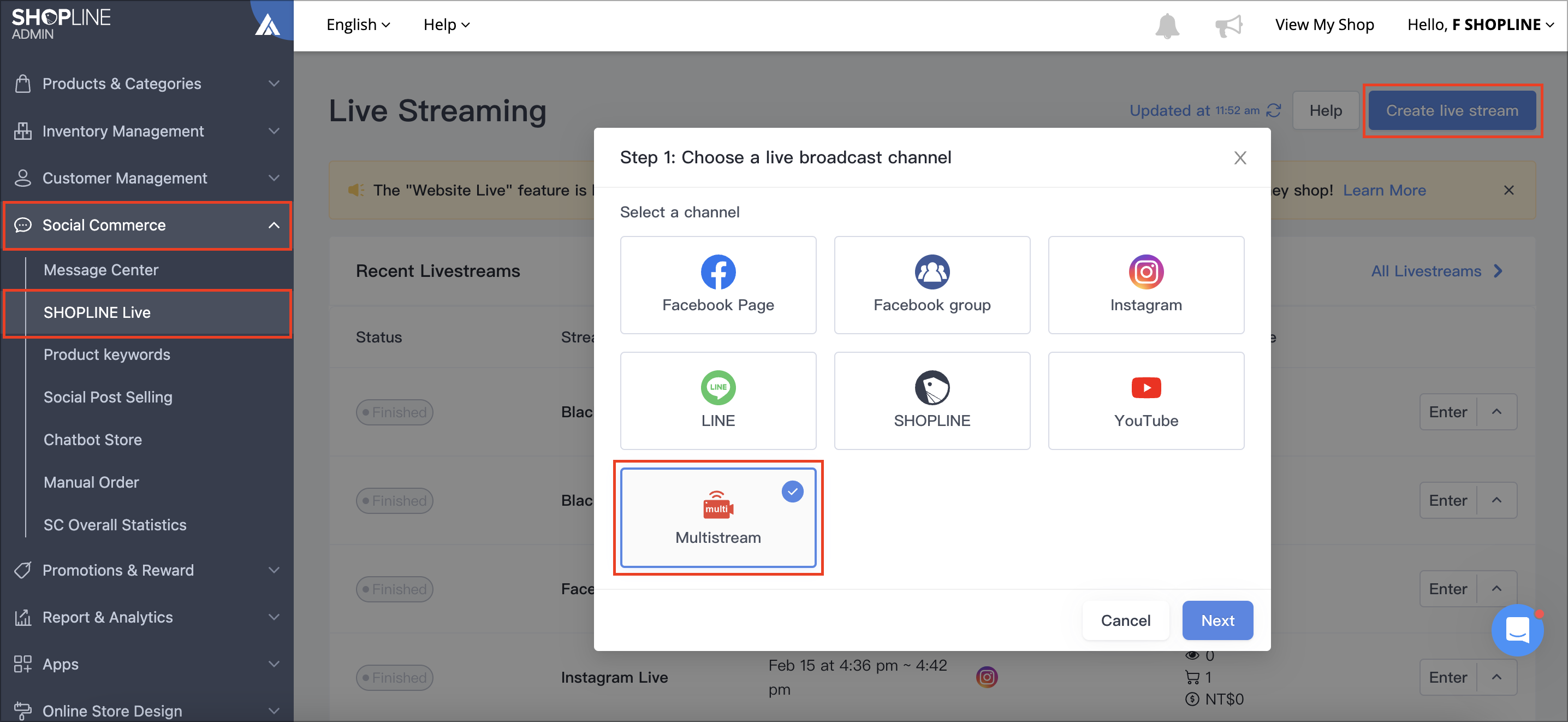Open the Learn More link in banner
The height and width of the screenshot is (722, 1568).
click(x=1384, y=191)
